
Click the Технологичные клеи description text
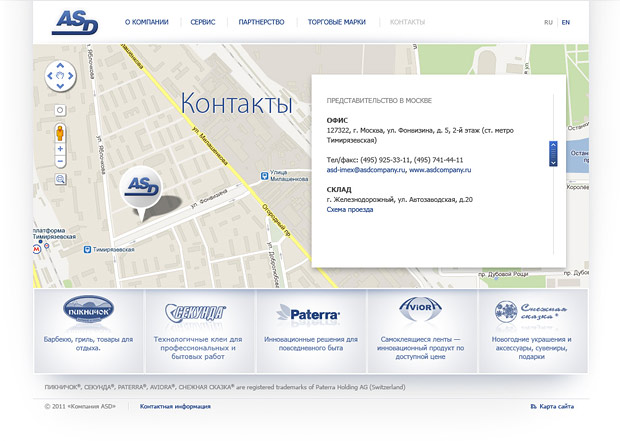click(198, 348)
